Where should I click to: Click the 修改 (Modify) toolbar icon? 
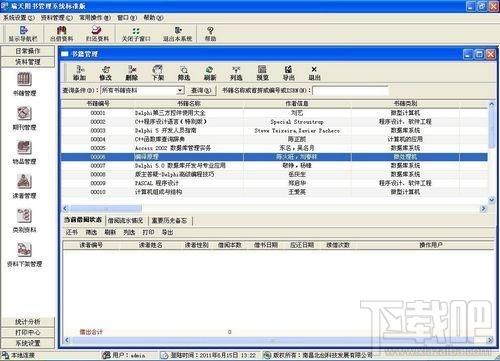[x=105, y=73]
